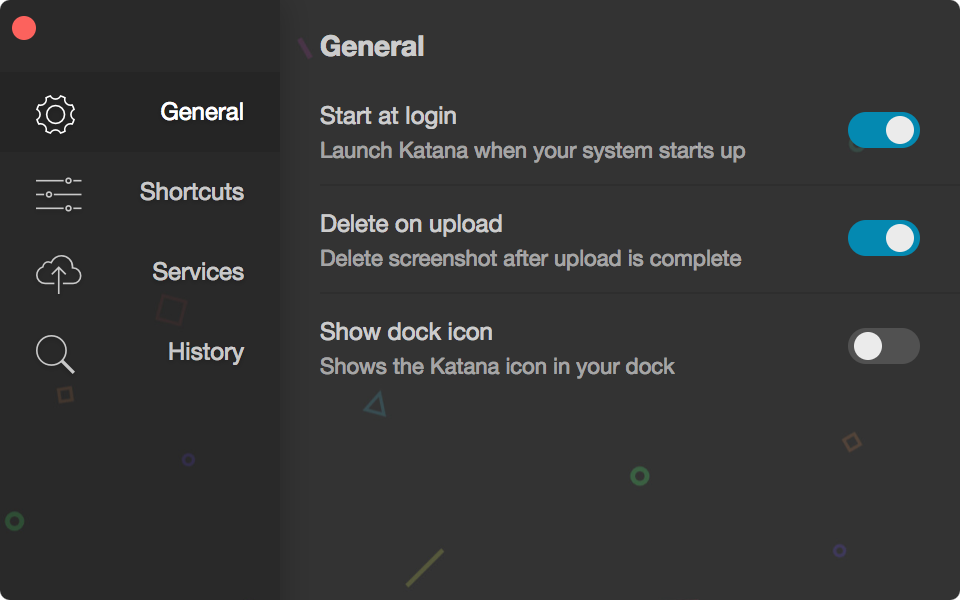Click the gear icon for General settings

tap(56, 114)
